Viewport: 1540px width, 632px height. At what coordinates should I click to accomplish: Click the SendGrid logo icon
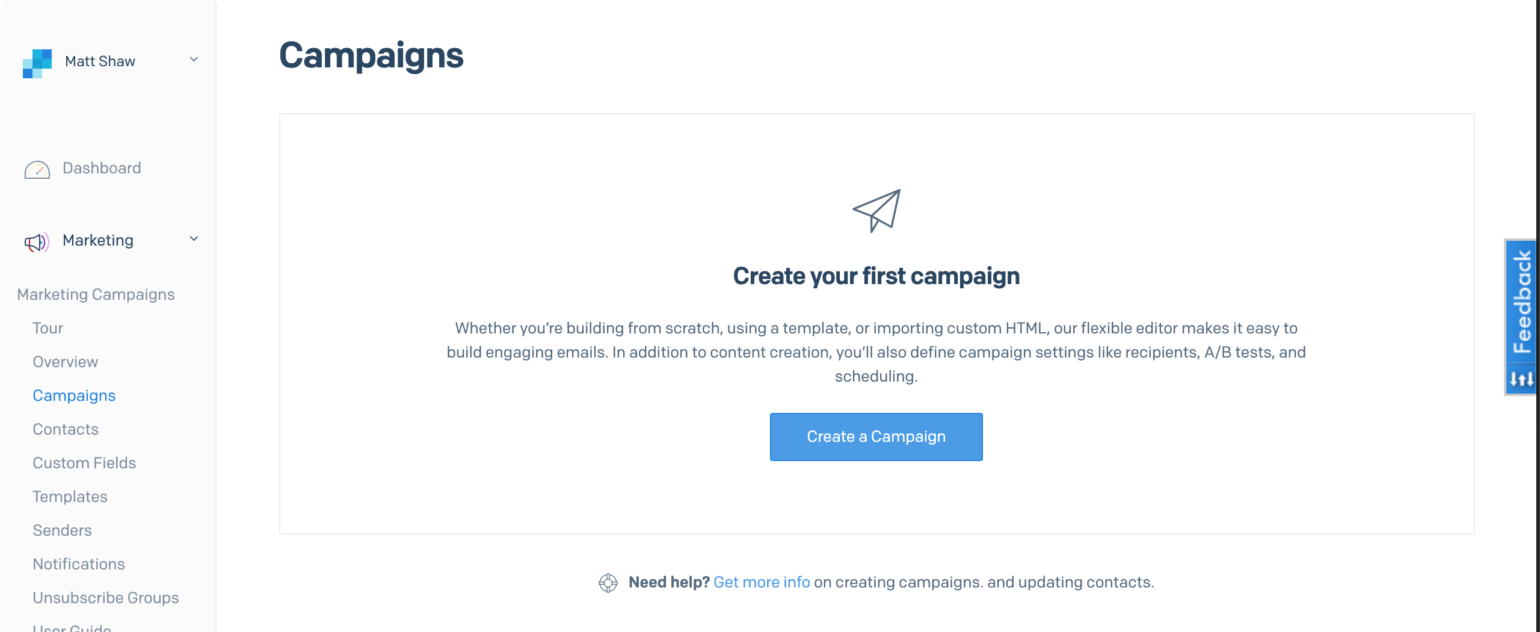[37, 63]
